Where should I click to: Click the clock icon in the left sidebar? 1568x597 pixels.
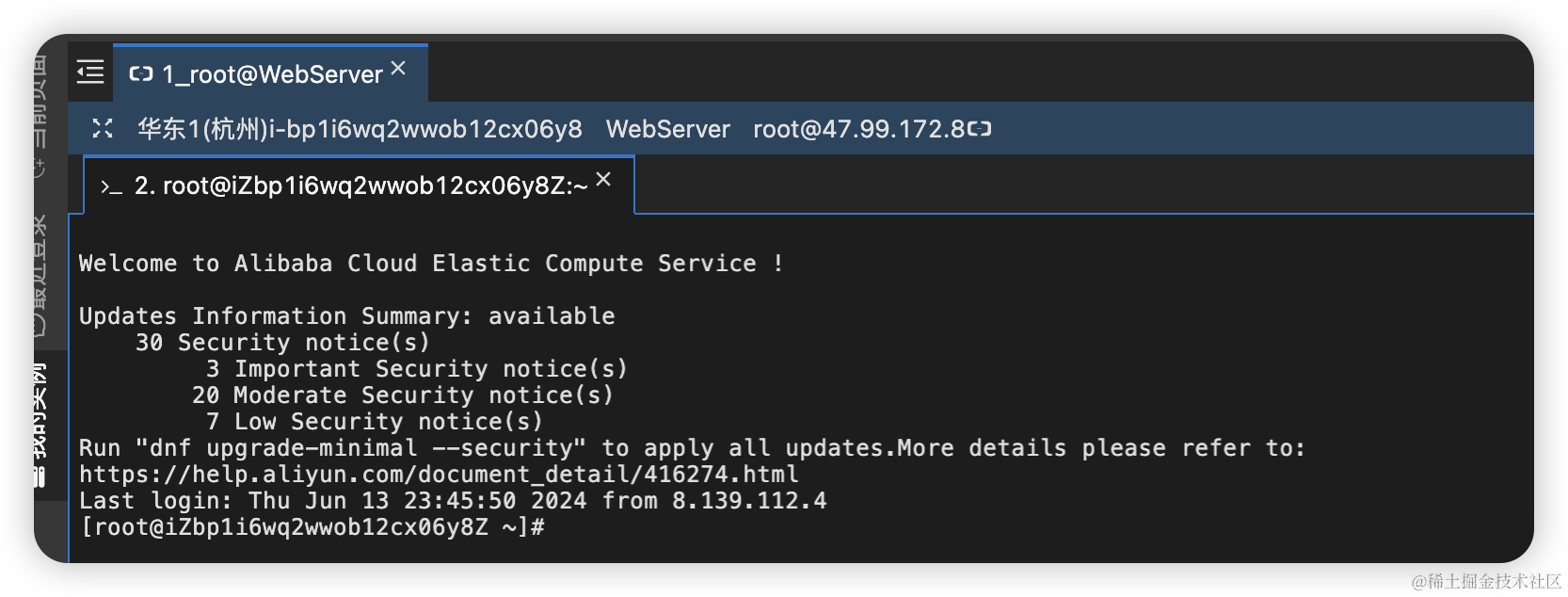[x=40, y=325]
